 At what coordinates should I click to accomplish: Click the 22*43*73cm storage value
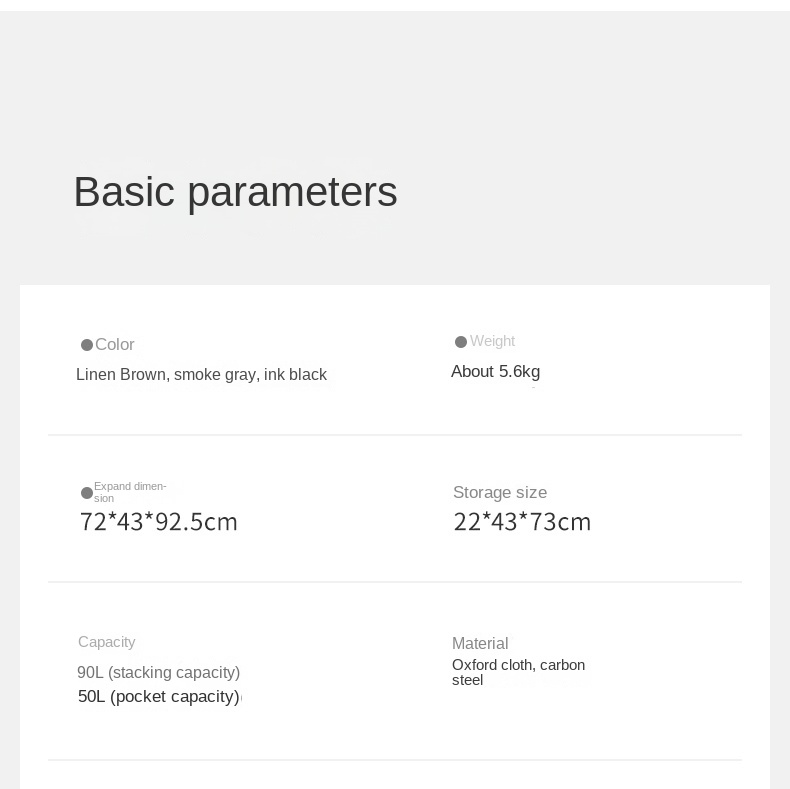tap(522, 521)
